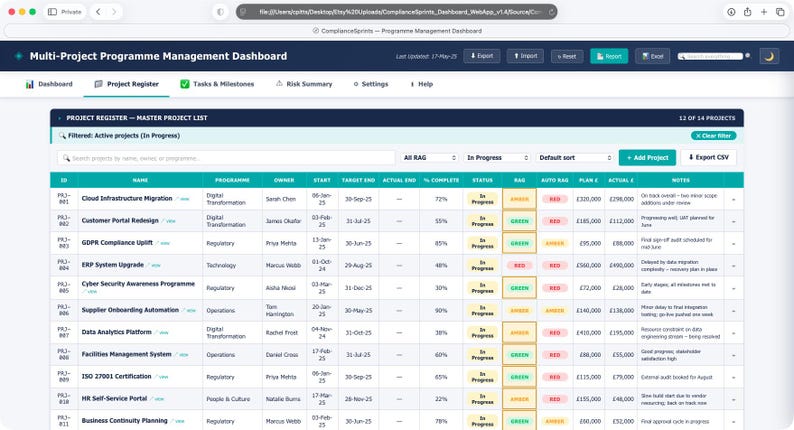
Task: Change RAG for Data Analytics Platform
Action: (519, 333)
